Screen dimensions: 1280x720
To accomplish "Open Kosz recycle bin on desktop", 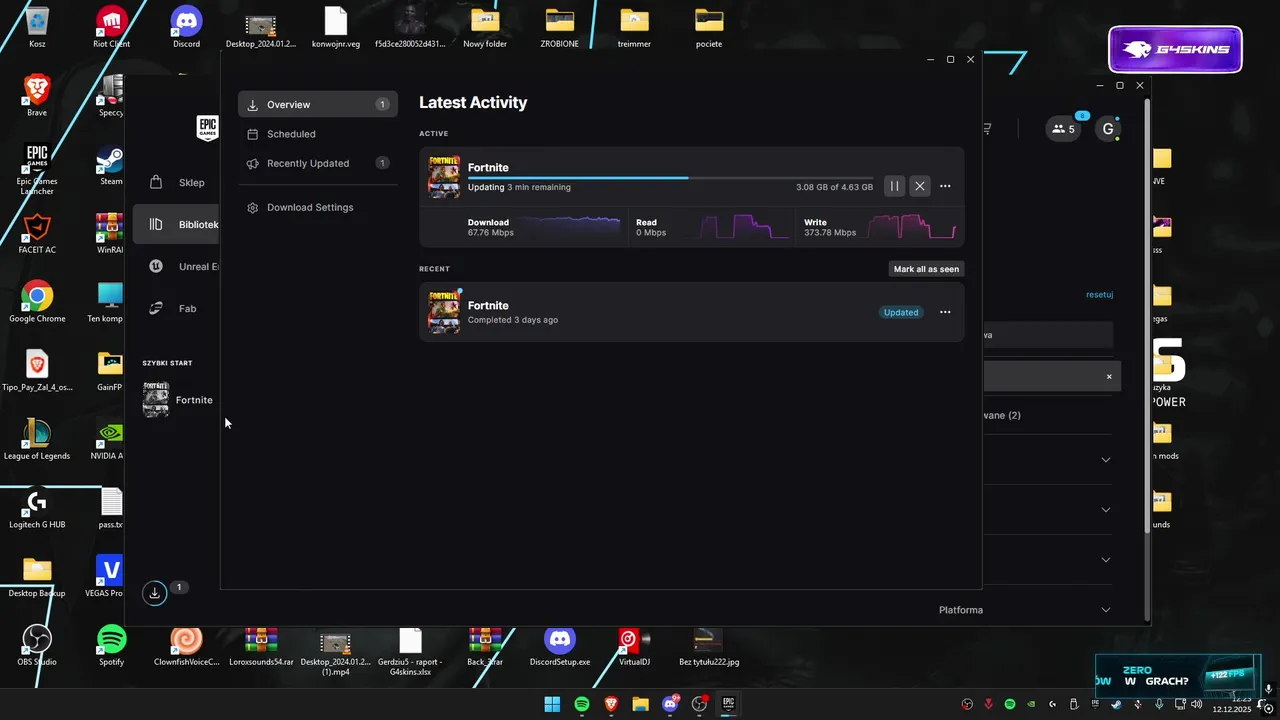I will pos(37,27).
